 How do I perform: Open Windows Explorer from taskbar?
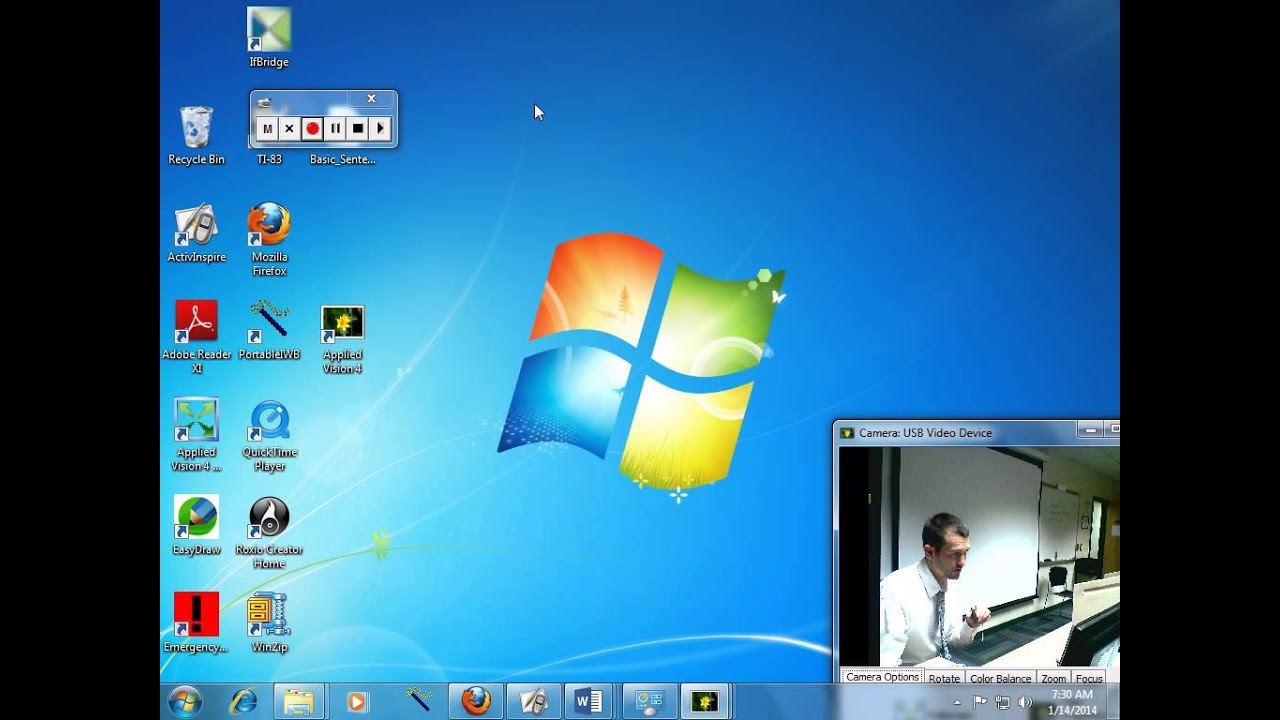point(298,702)
